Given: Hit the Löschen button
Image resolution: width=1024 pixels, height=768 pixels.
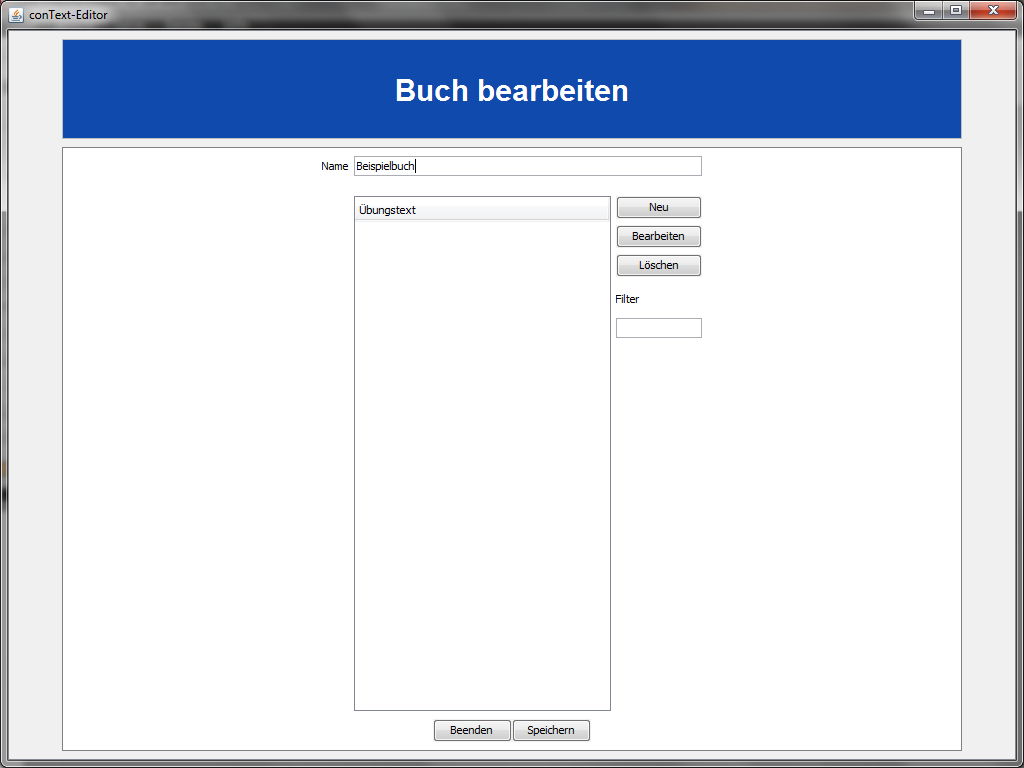Looking at the screenshot, I should 658,266.
